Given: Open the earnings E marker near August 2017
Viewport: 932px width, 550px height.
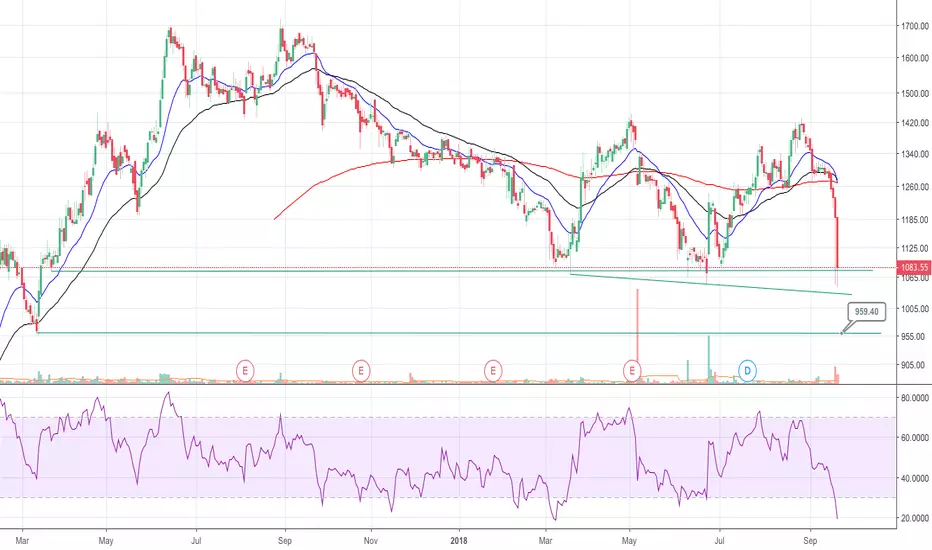Looking at the screenshot, I should tap(245, 371).
